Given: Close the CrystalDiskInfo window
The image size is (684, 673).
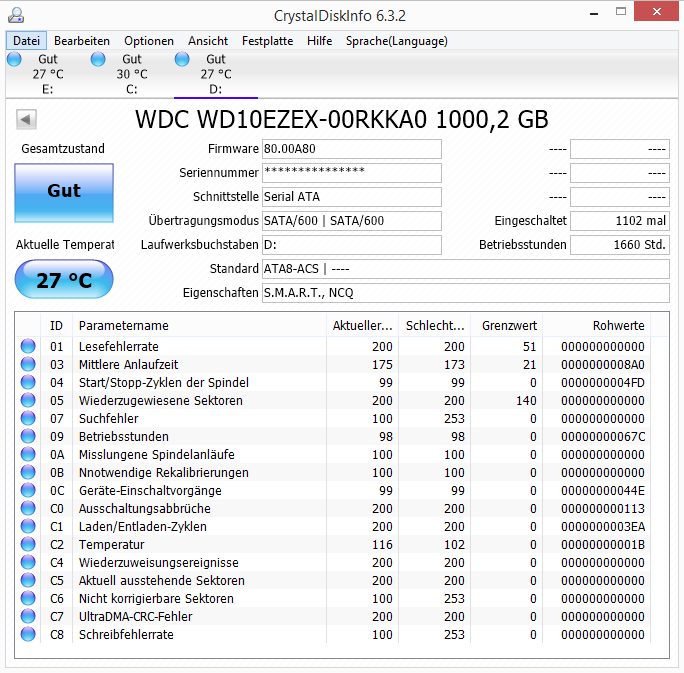Looking at the screenshot, I should coord(657,12).
